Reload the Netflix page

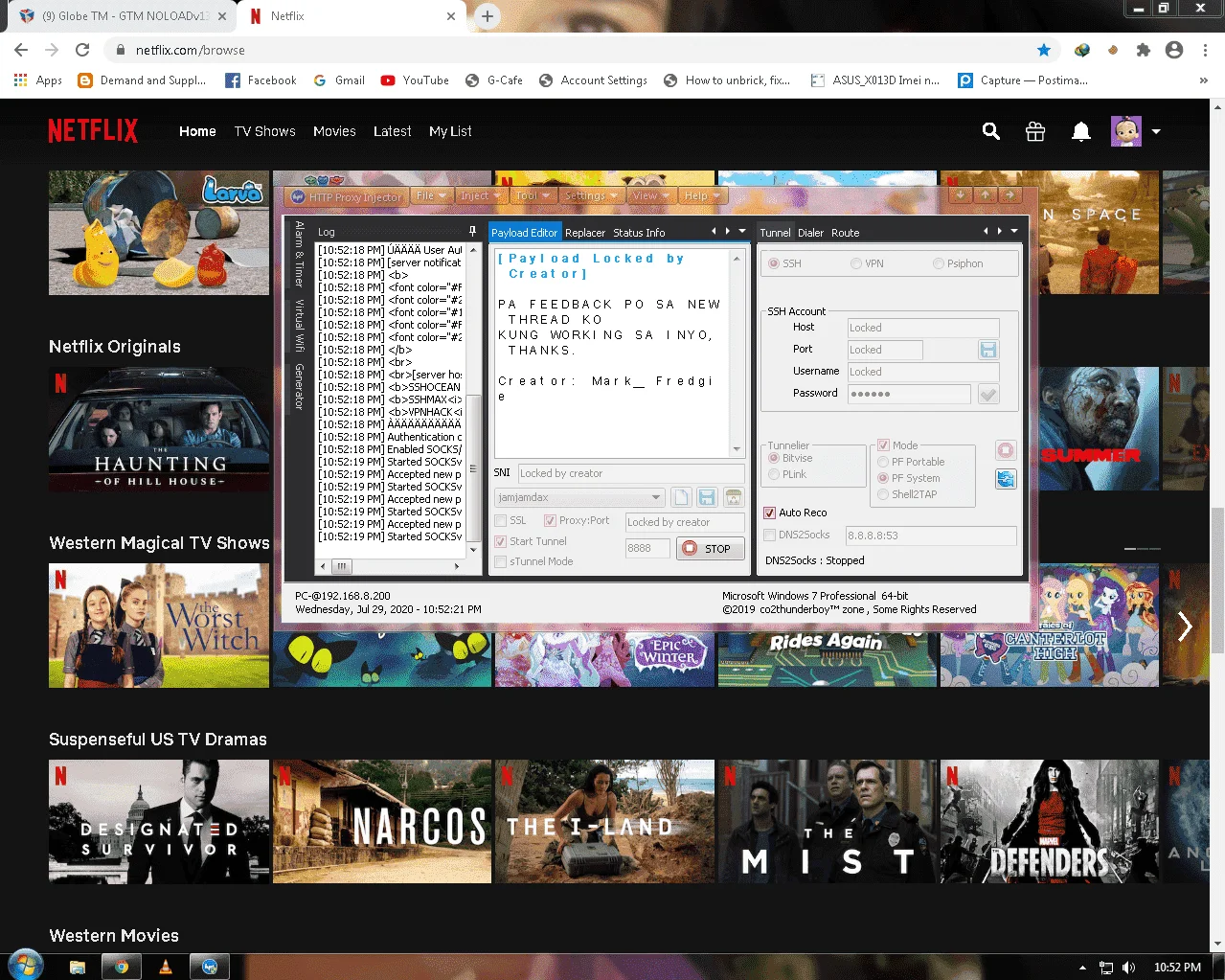click(82, 50)
